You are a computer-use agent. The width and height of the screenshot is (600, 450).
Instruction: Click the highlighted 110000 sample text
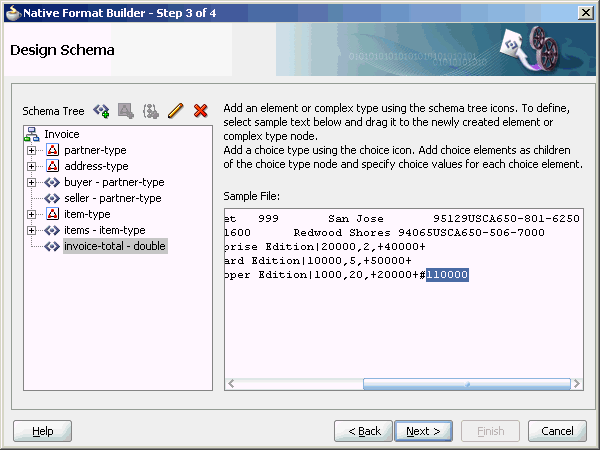click(x=447, y=275)
